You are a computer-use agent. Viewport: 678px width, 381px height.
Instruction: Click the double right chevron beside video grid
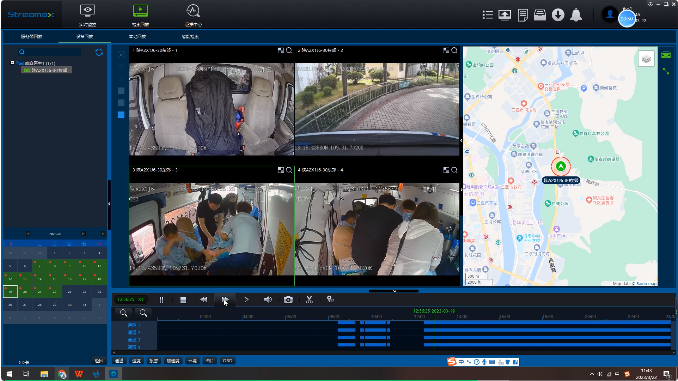pos(121,79)
